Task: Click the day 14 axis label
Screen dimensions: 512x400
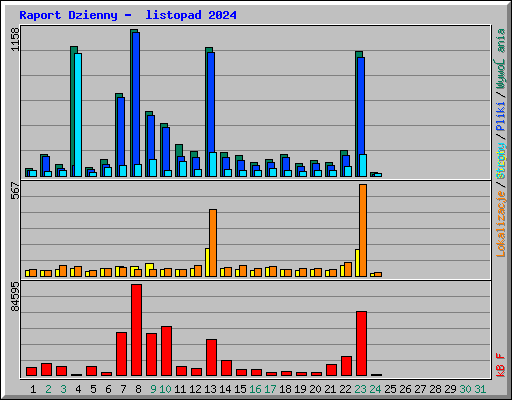Action: click(225, 389)
